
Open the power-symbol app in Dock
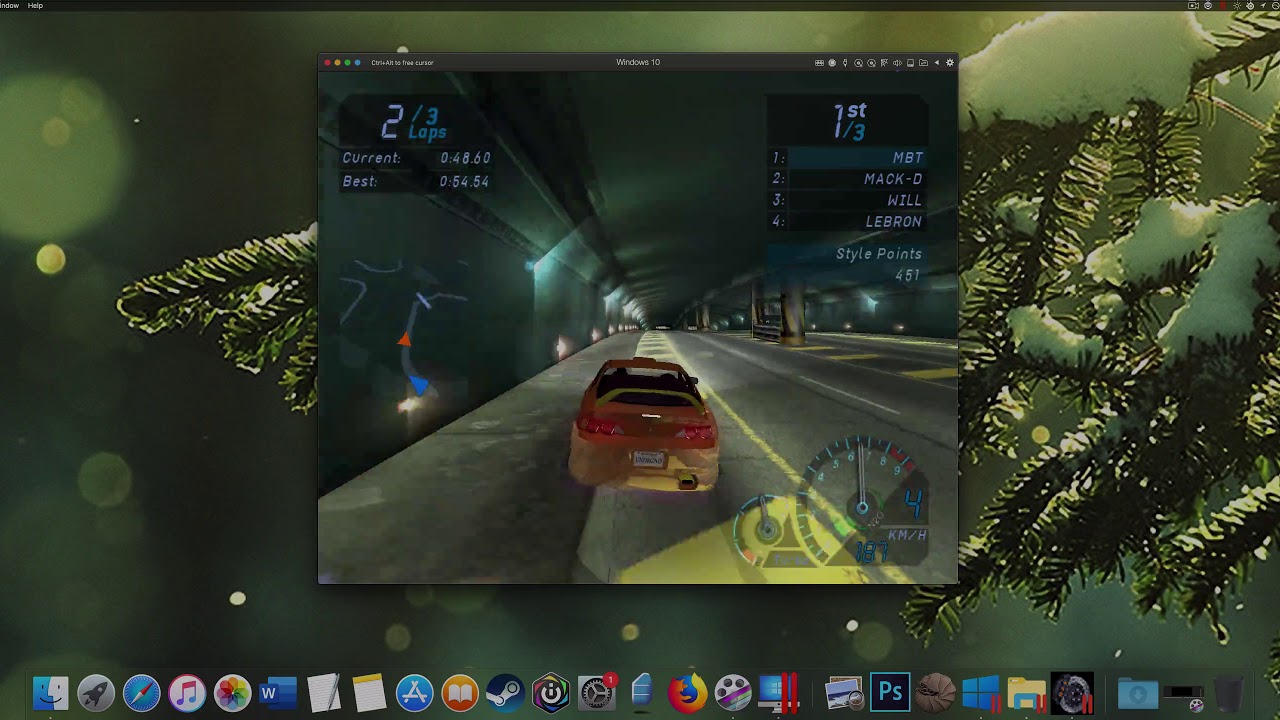point(551,693)
